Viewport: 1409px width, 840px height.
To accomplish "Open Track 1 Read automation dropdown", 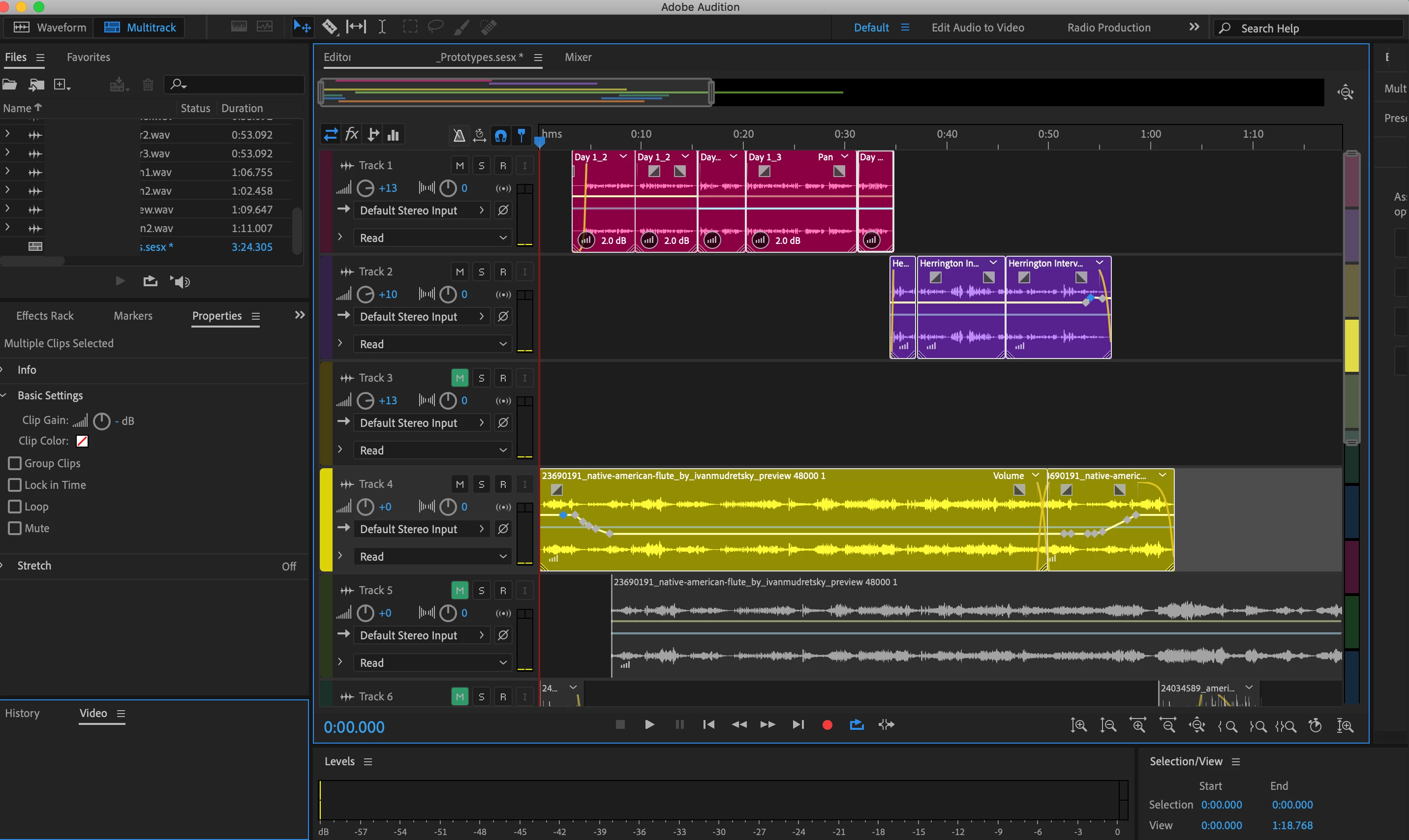I will tap(432, 238).
